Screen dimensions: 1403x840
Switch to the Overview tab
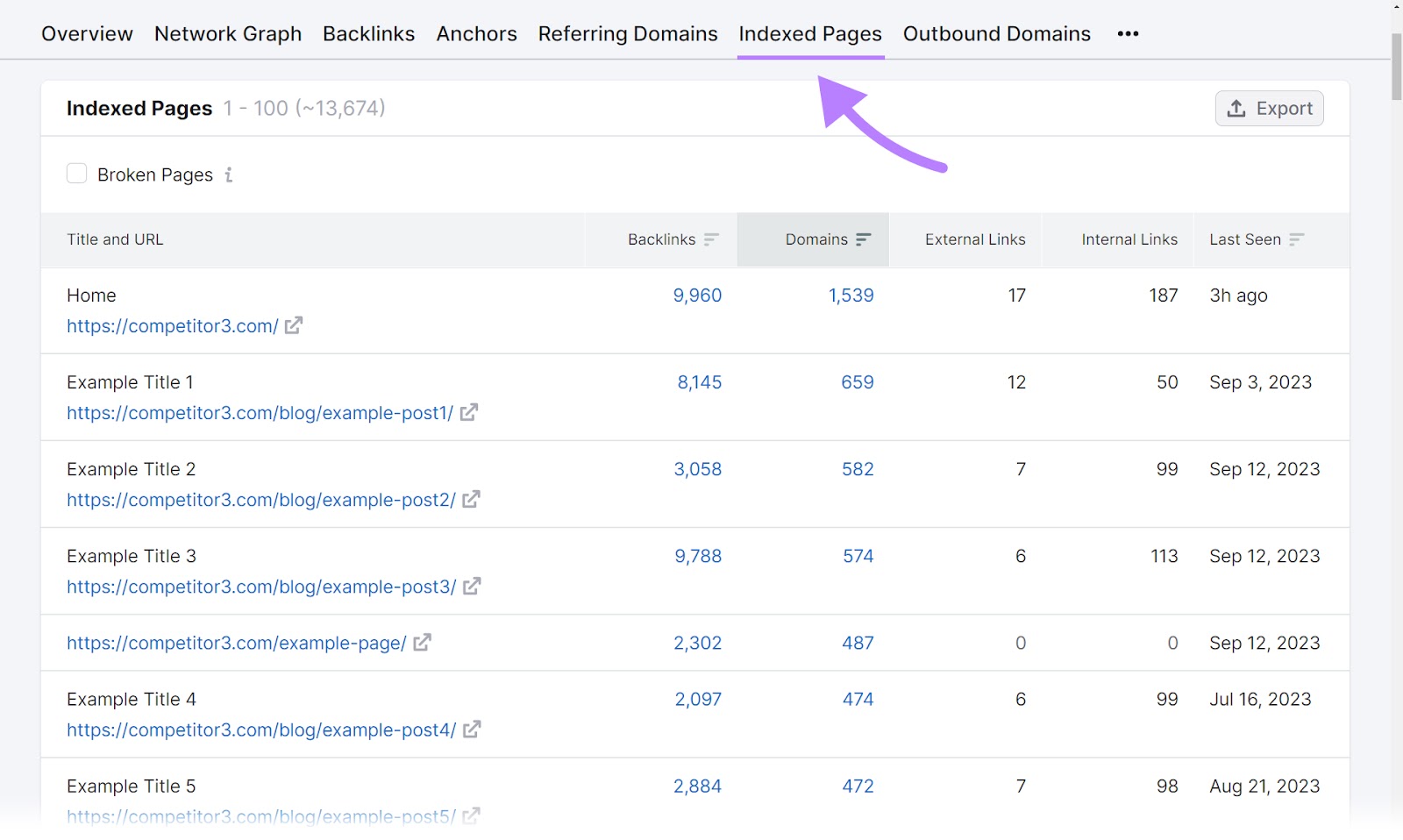pos(87,33)
